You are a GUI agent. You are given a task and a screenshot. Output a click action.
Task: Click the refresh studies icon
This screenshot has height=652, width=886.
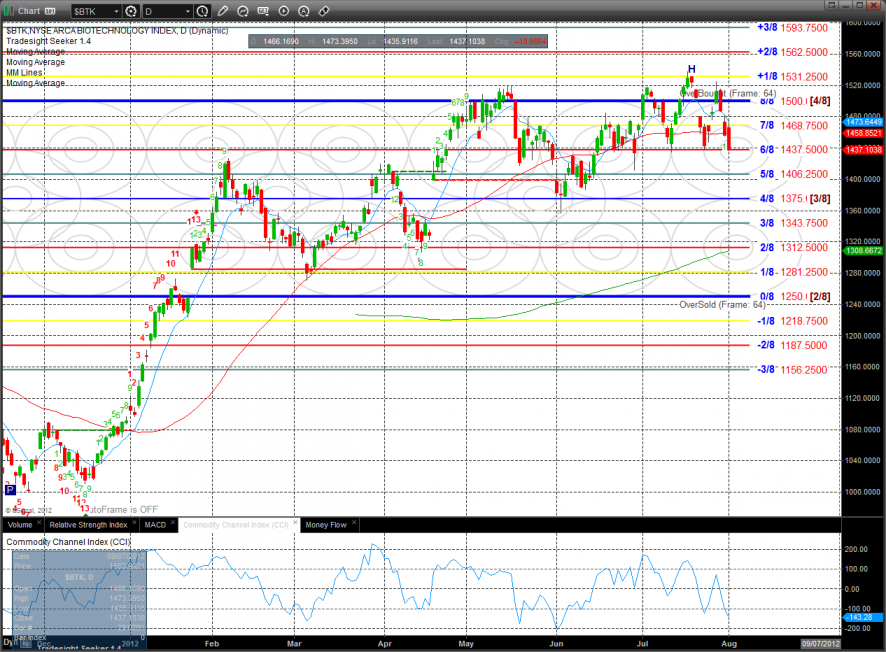pyautogui.click(x=243, y=10)
